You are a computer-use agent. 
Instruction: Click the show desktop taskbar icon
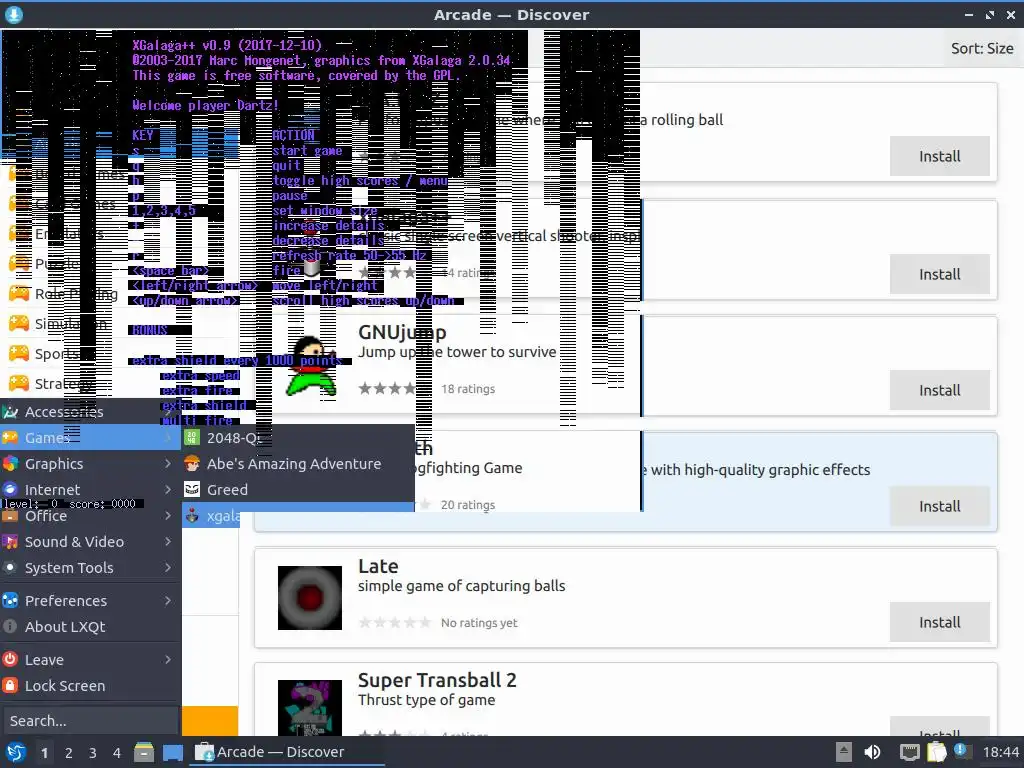point(172,752)
